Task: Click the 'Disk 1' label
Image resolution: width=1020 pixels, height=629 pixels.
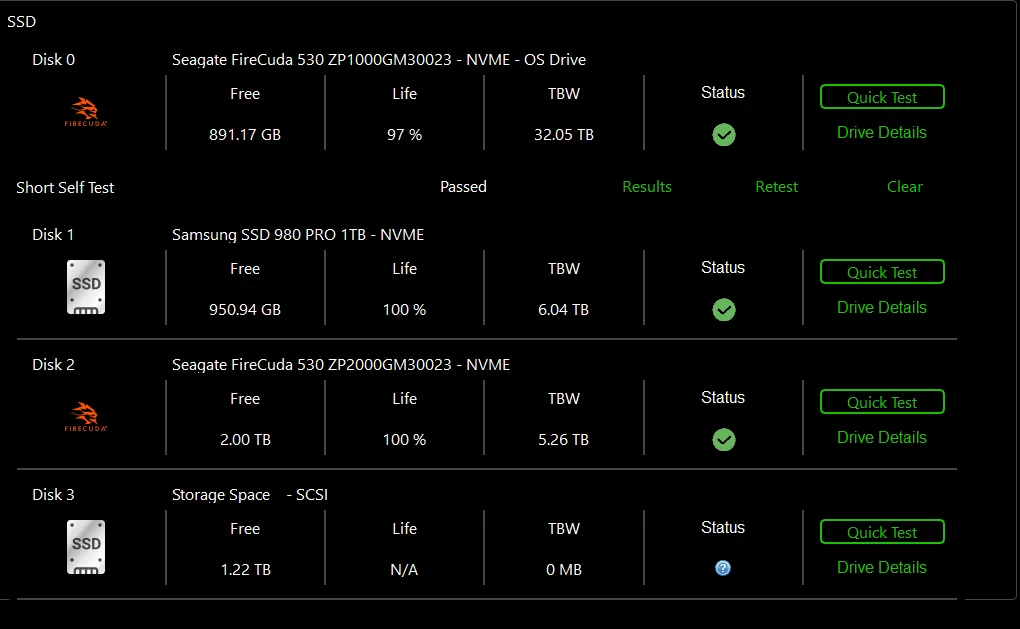Action: point(53,235)
